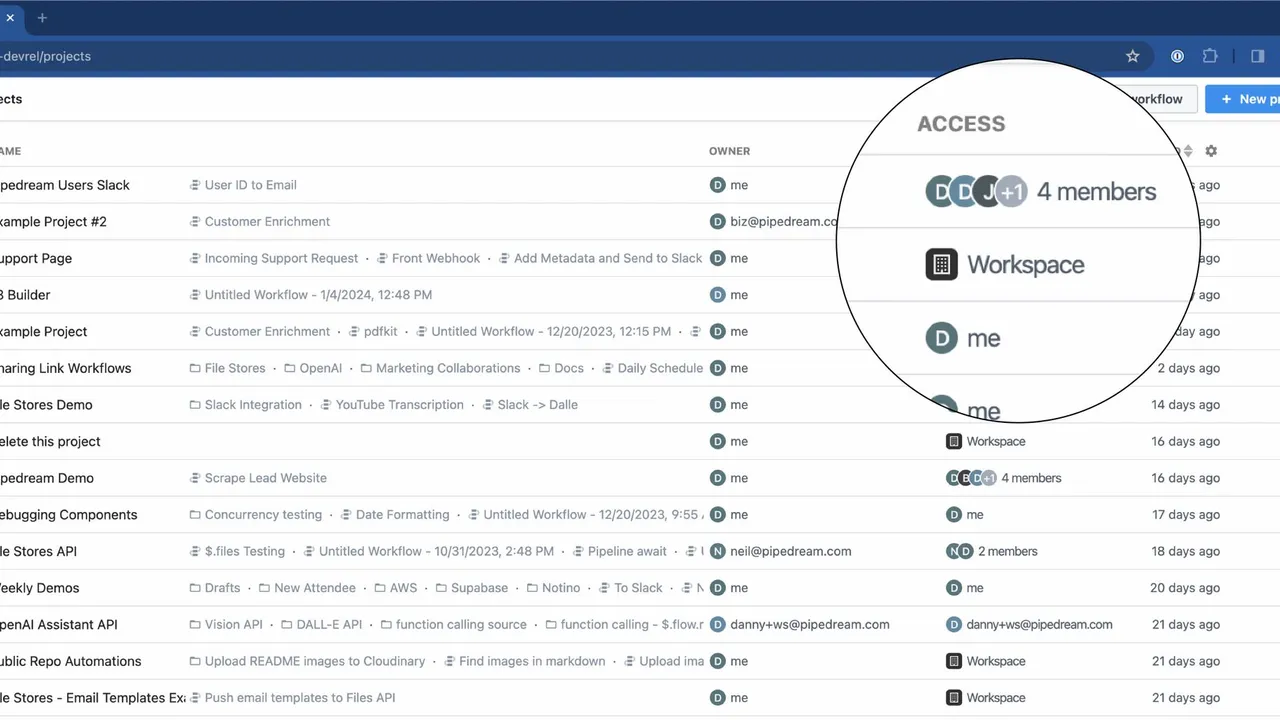Screen dimensions: 1280x720
Task: Open the Debugging Components project
Action: (69, 515)
